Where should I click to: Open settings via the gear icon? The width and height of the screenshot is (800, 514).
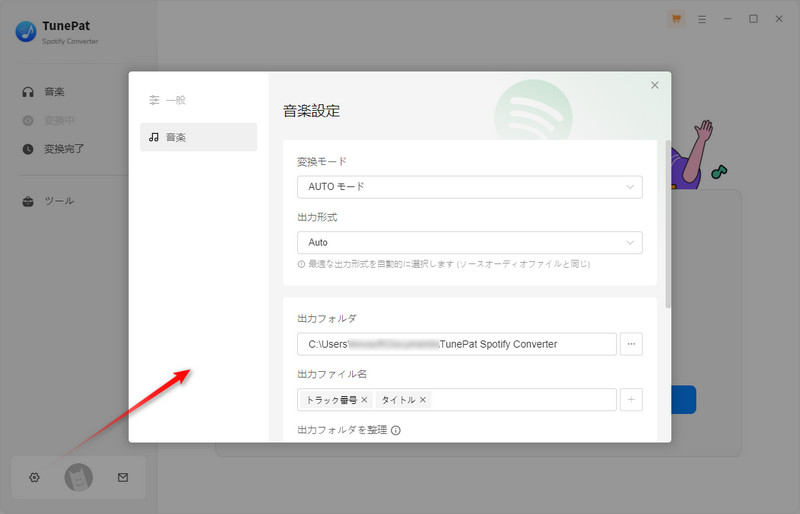point(34,477)
